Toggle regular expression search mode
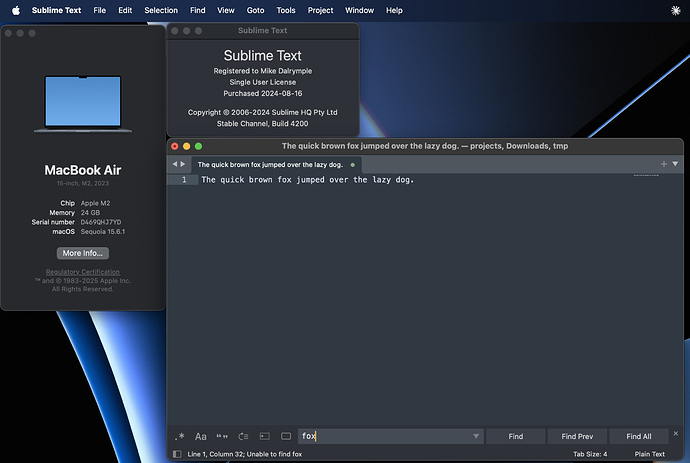Screen dimensions: 690x463 (x=180, y=436)
